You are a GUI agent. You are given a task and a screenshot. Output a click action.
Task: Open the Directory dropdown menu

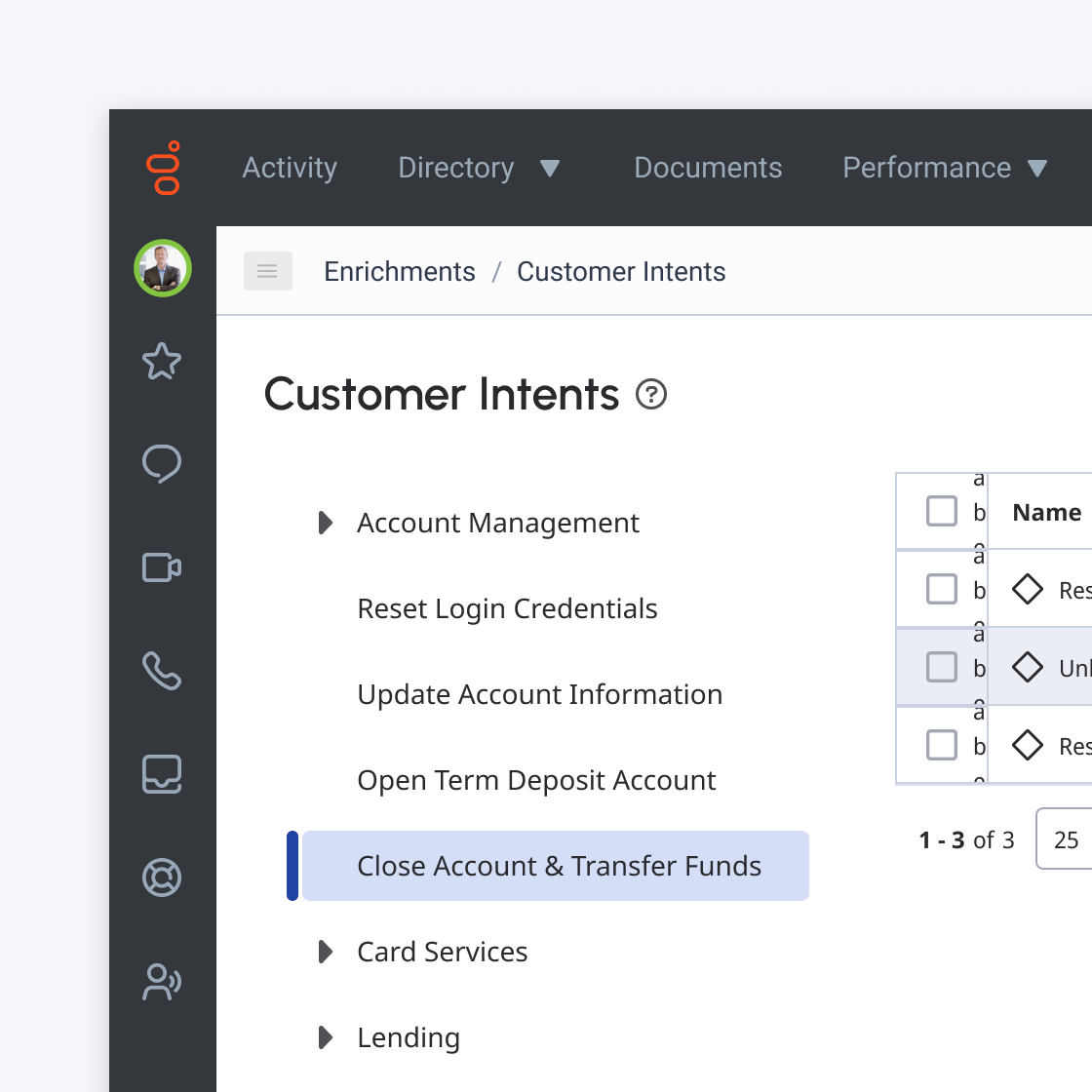[x=479, y=168]
